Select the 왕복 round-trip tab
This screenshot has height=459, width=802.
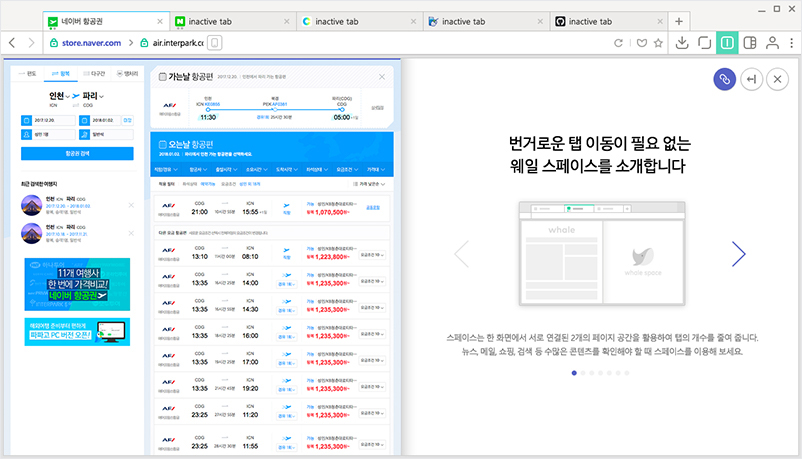pyautogui.click(x=61, y=74)
